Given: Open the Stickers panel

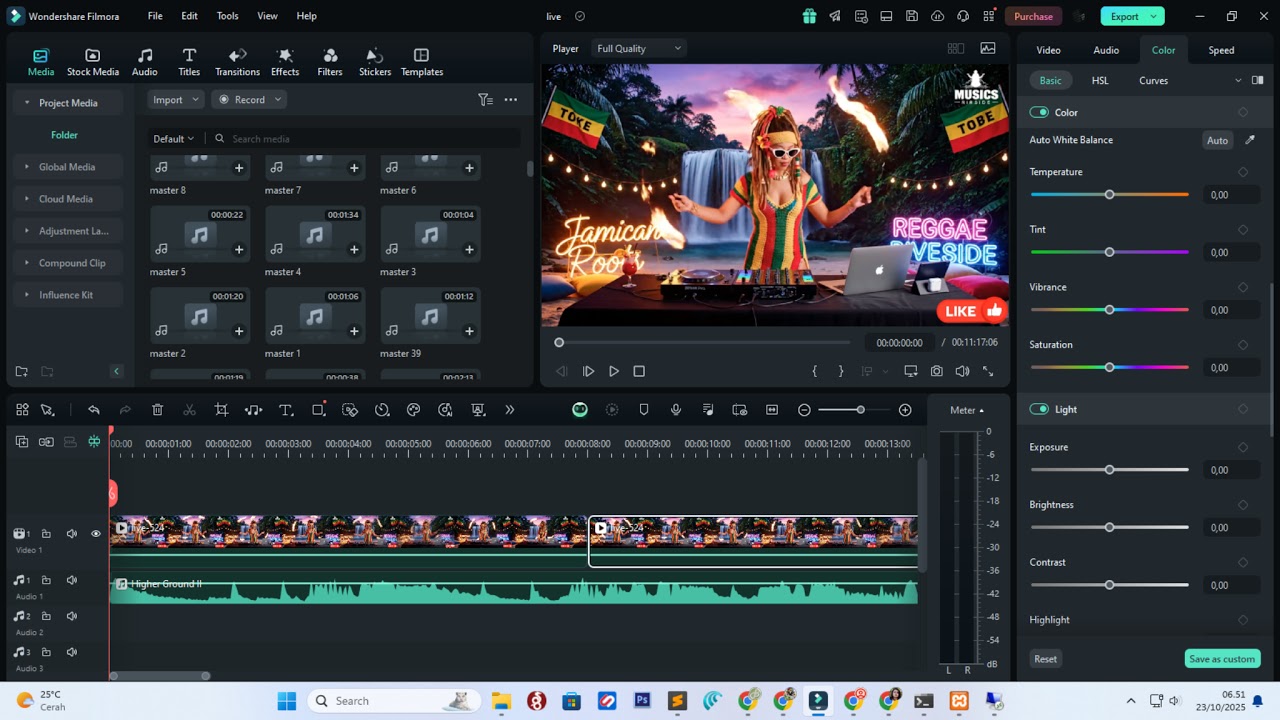Looking at the screenshot, I should click(x=375, y=61).
